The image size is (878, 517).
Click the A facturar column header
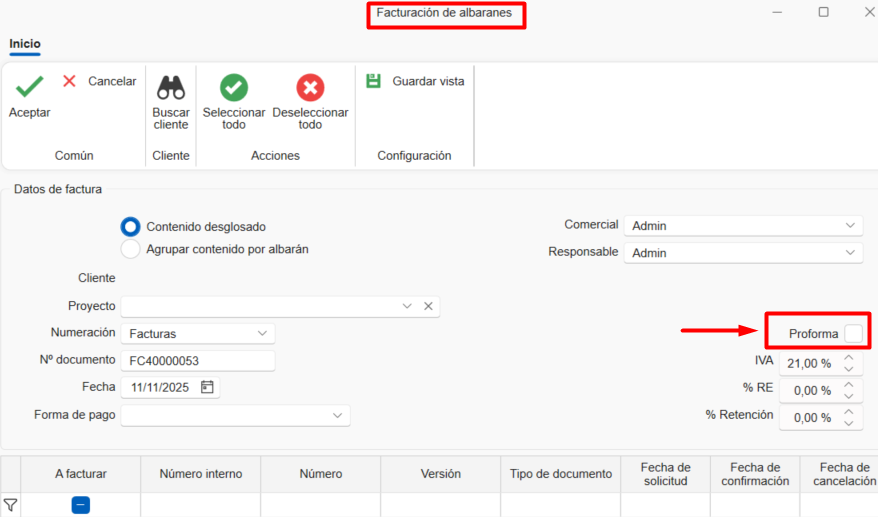pos(81,474)
